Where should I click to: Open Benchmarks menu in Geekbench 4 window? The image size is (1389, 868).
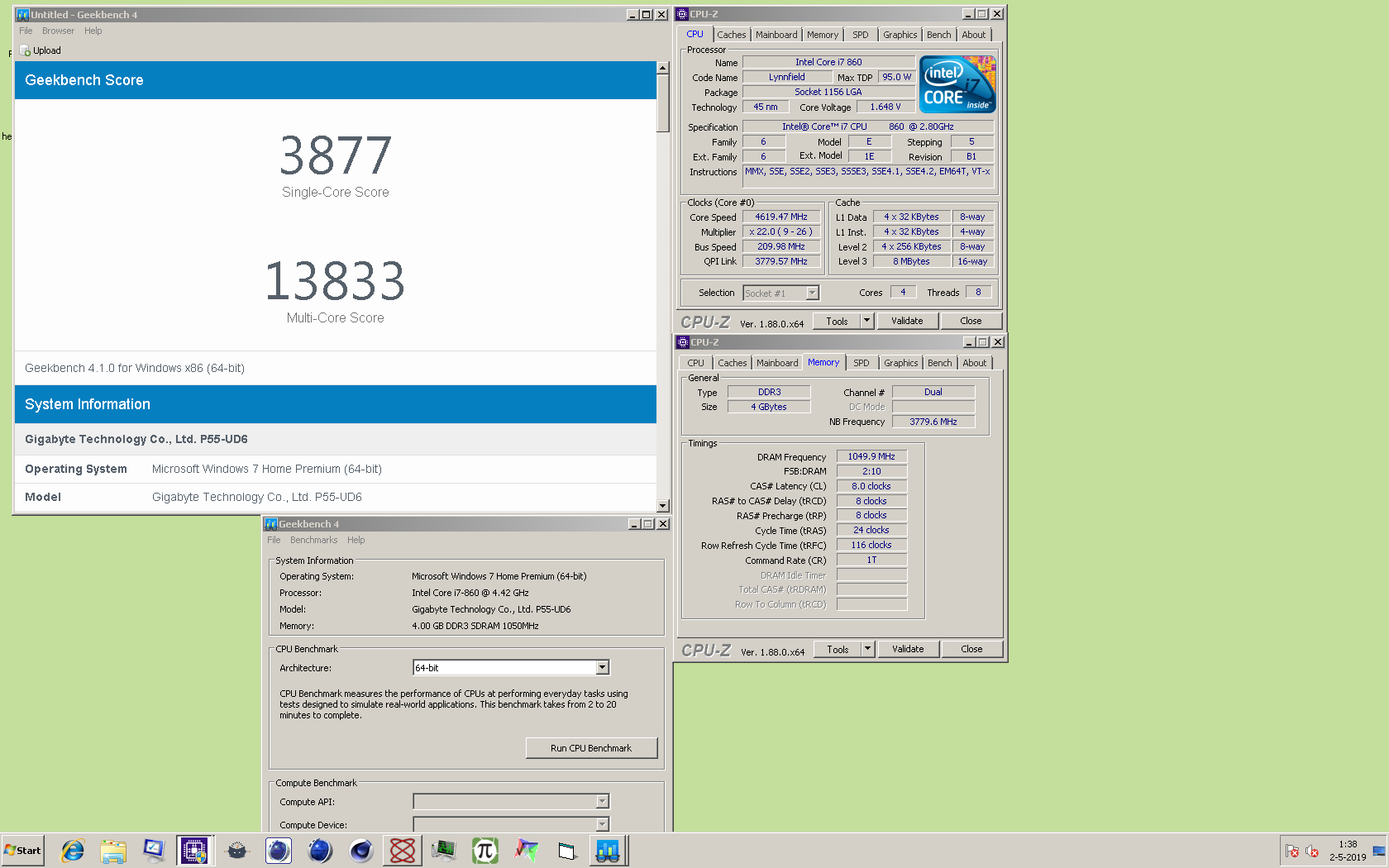(x=313, y=540)
